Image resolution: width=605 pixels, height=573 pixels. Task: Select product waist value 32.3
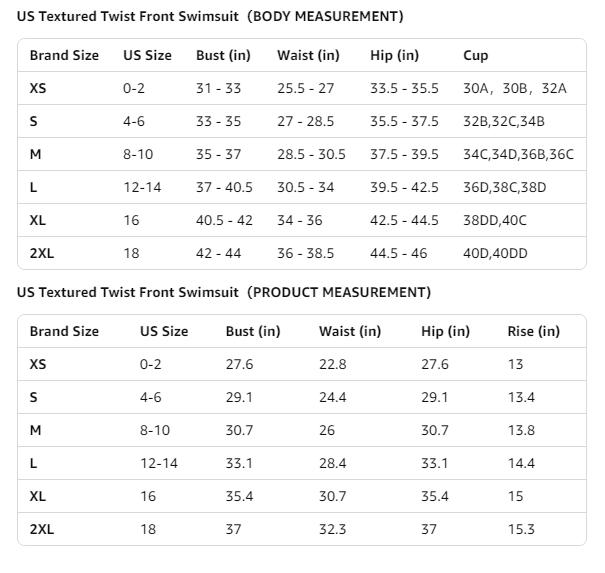coord(332,529)
